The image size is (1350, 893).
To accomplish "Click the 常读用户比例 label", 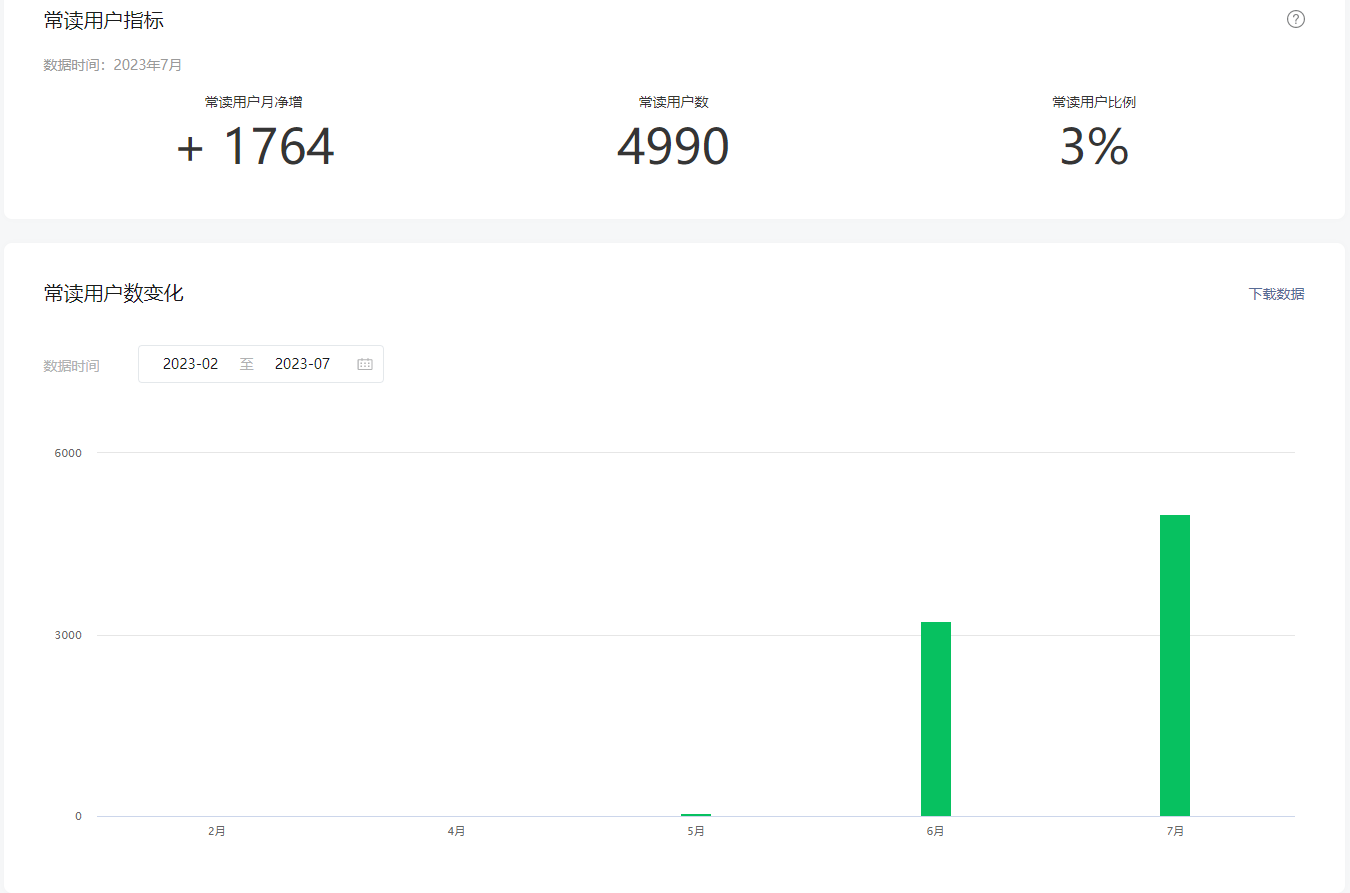I will point(1094,102).
